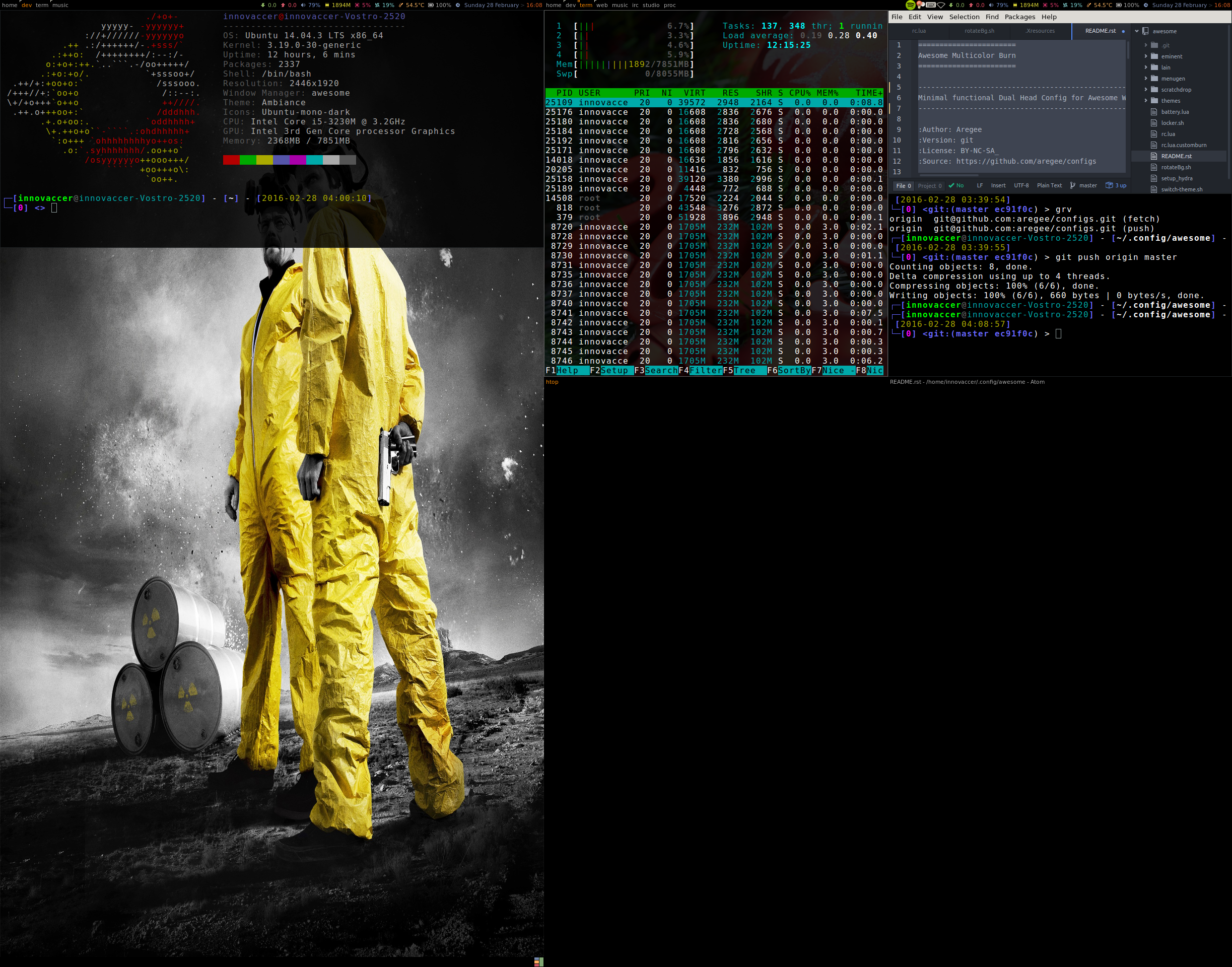Open Atom's File menu
This screenshot has width=1232, height=967.
coord(897,17)
